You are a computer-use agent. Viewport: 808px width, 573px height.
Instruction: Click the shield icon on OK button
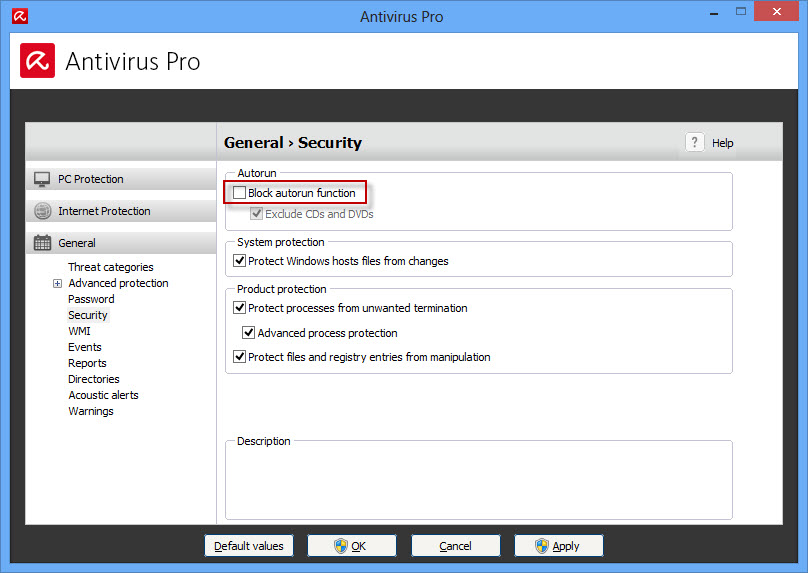[341, 546]
